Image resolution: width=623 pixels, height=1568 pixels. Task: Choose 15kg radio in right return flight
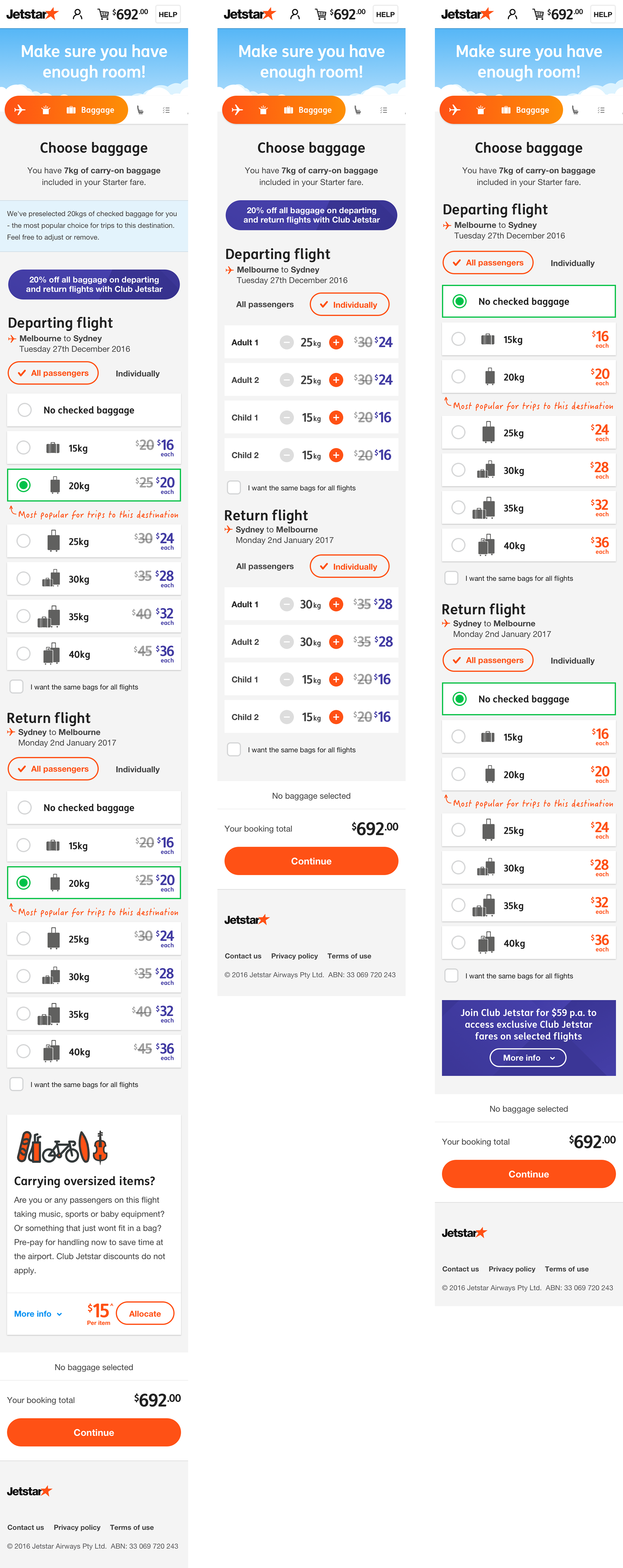point(458,737)
